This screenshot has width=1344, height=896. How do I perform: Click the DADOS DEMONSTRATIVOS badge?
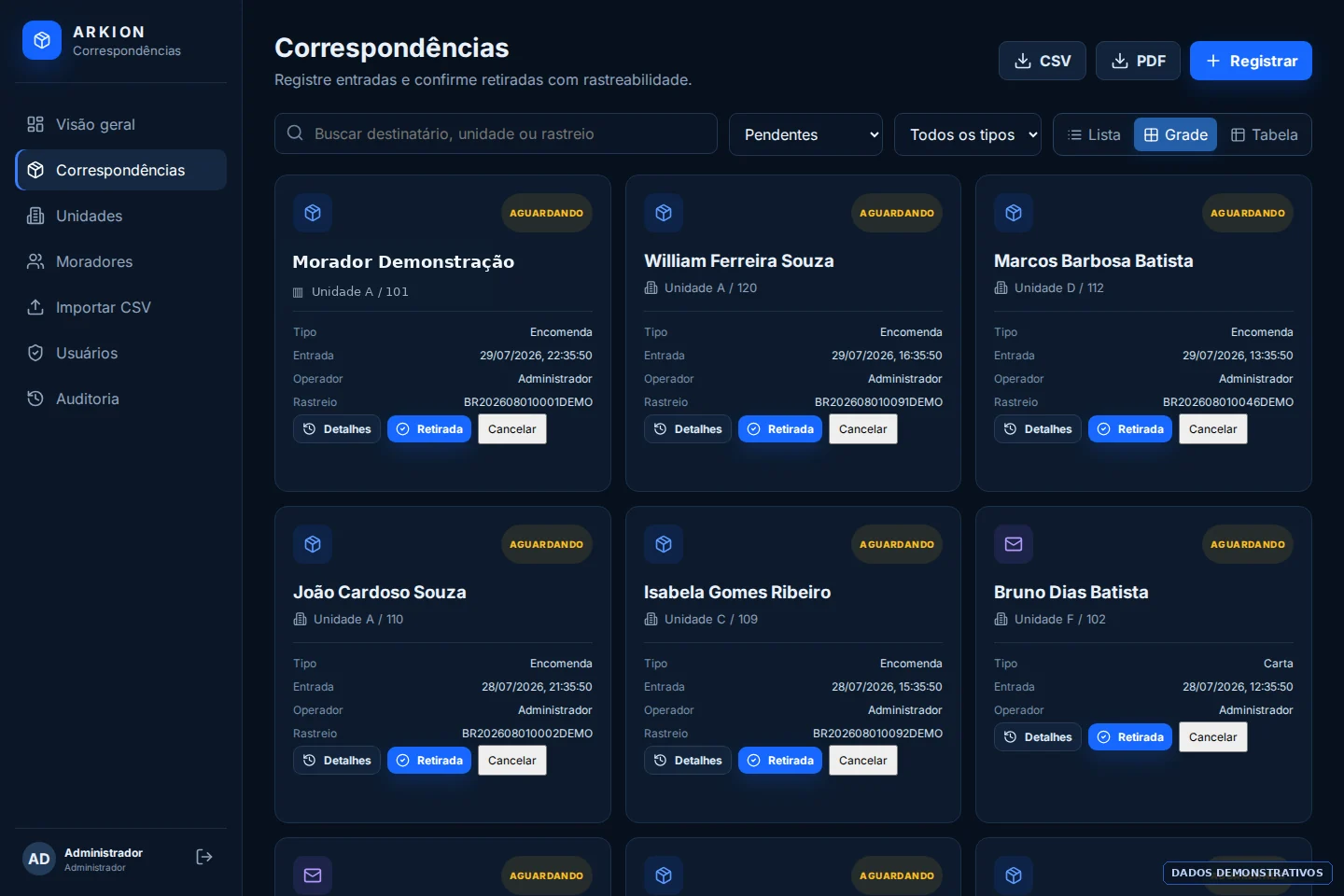click(1247, 873)
